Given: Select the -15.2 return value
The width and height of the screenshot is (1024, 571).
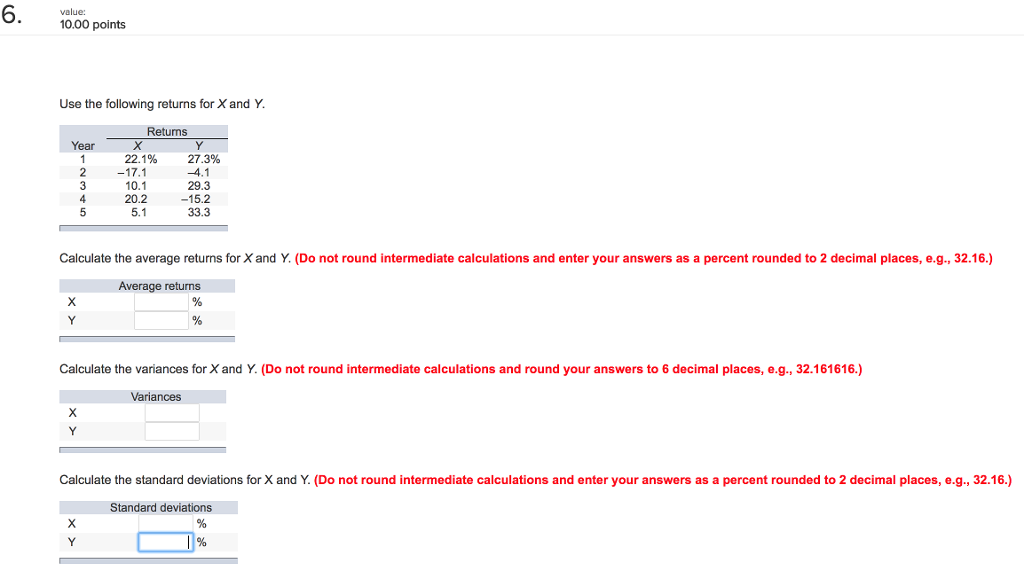Looking at the screenshot, I should tap(196, 199).
